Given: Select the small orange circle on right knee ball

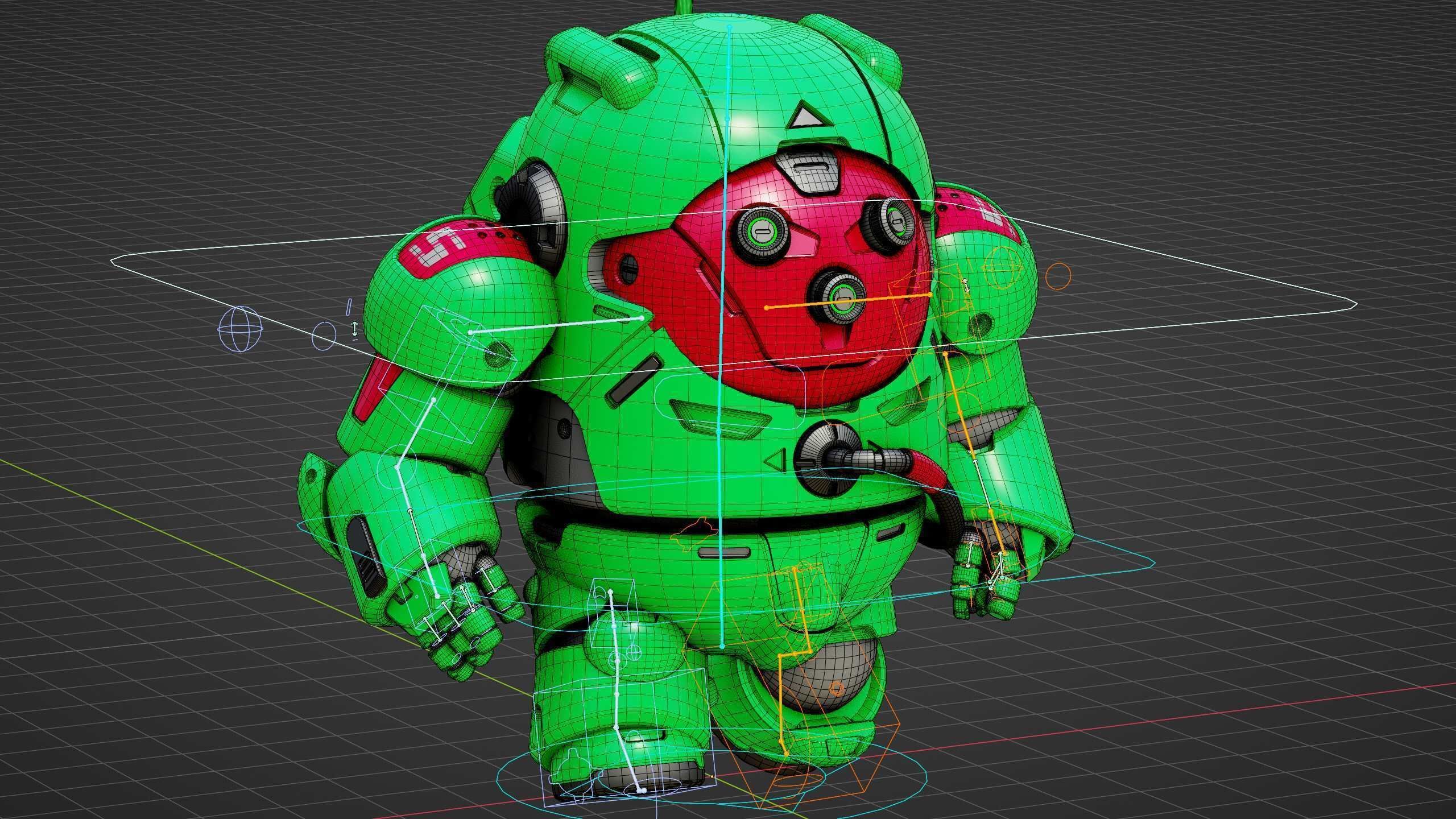Looking at the screenshot, I should point(837,689).
